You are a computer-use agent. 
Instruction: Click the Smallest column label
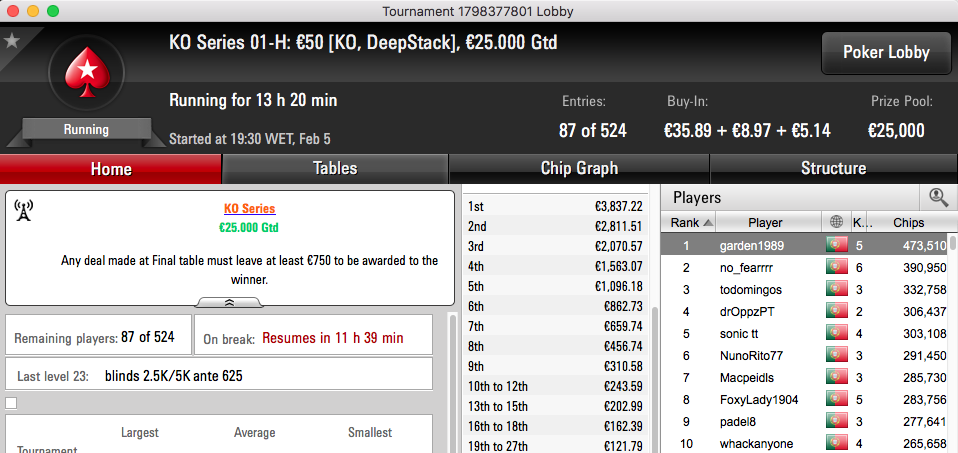click(370, 432)
